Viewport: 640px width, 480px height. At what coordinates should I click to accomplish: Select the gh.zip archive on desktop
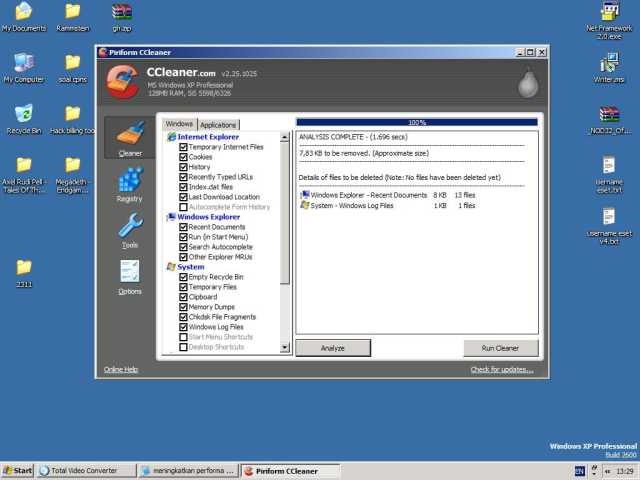122,17
